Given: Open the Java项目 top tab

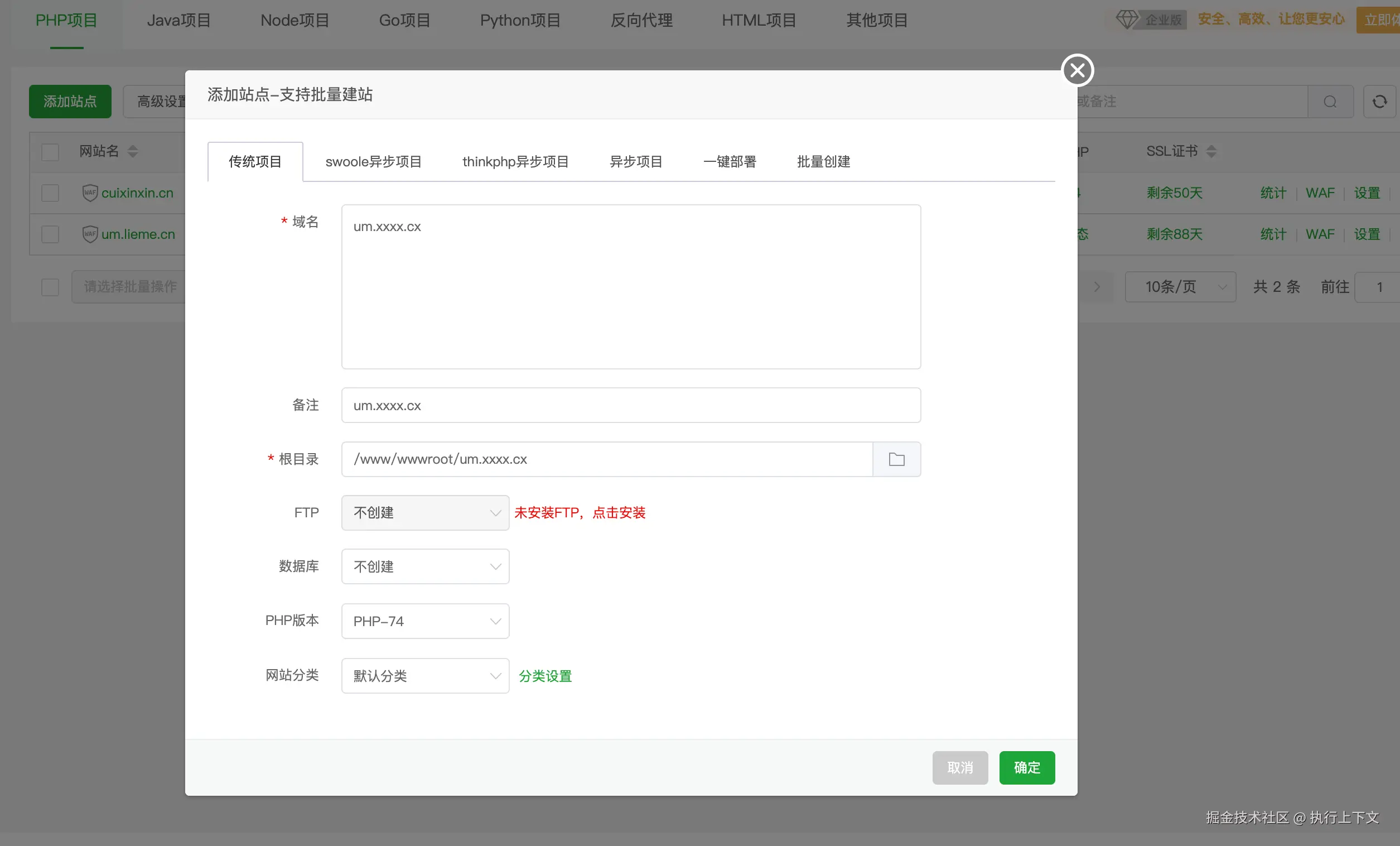Looking at the screenshot, I should click(x=178, y=21).
